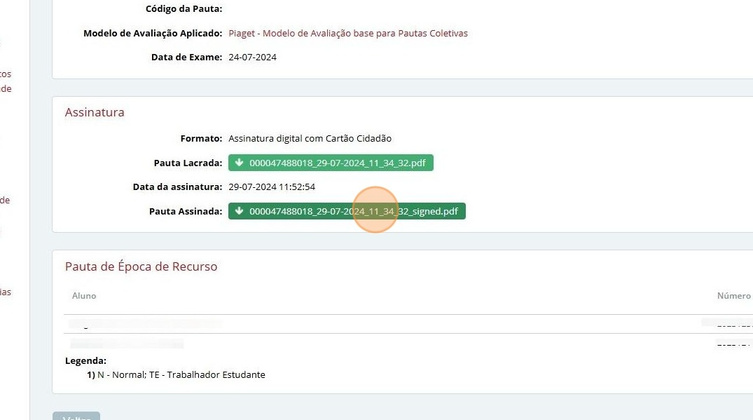753x420 pixels.
Task: Click the Legenda Normal/Trabalhador Estudante note
Action: pos(181,374)
